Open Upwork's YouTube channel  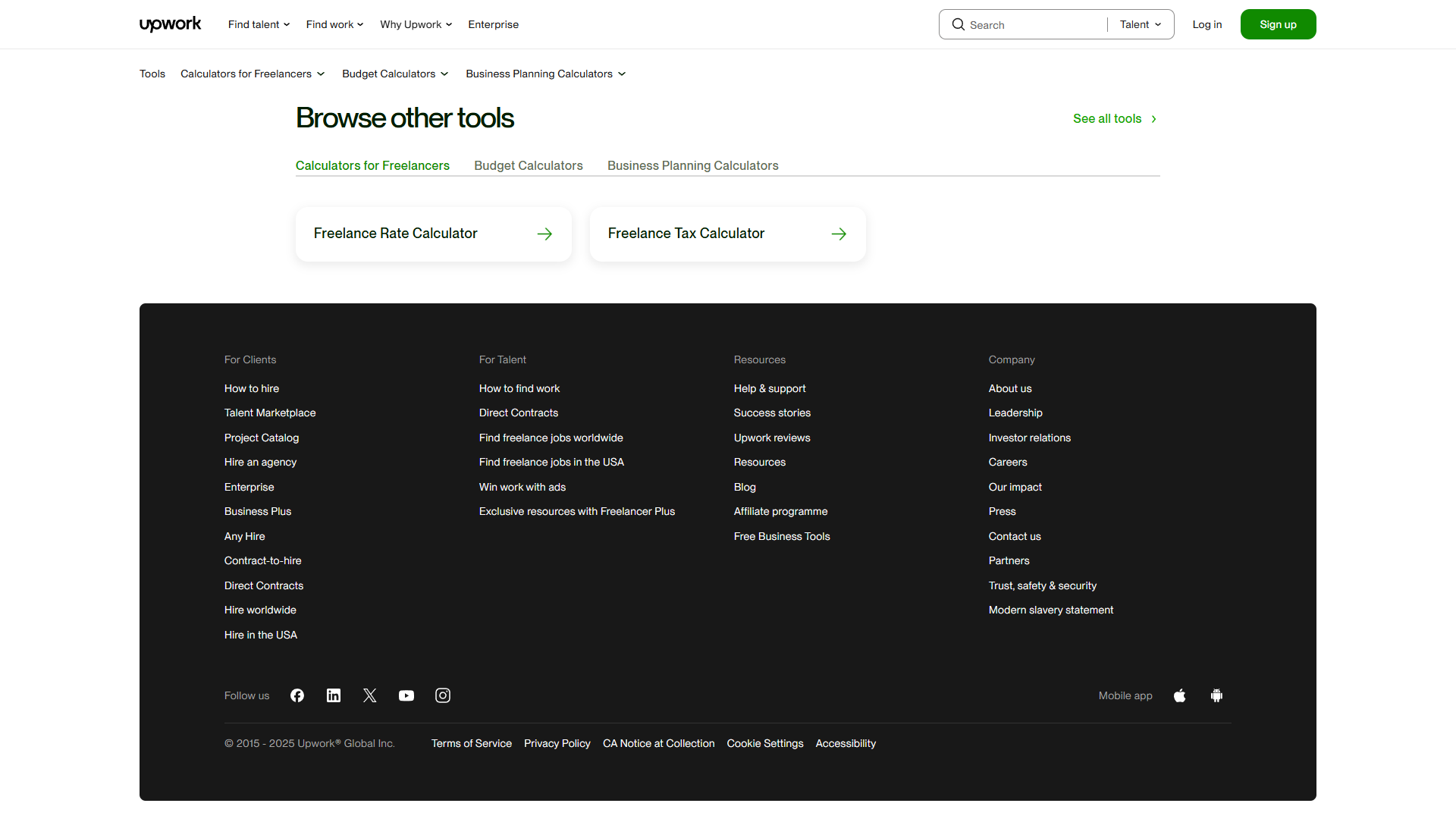point(406,695)
